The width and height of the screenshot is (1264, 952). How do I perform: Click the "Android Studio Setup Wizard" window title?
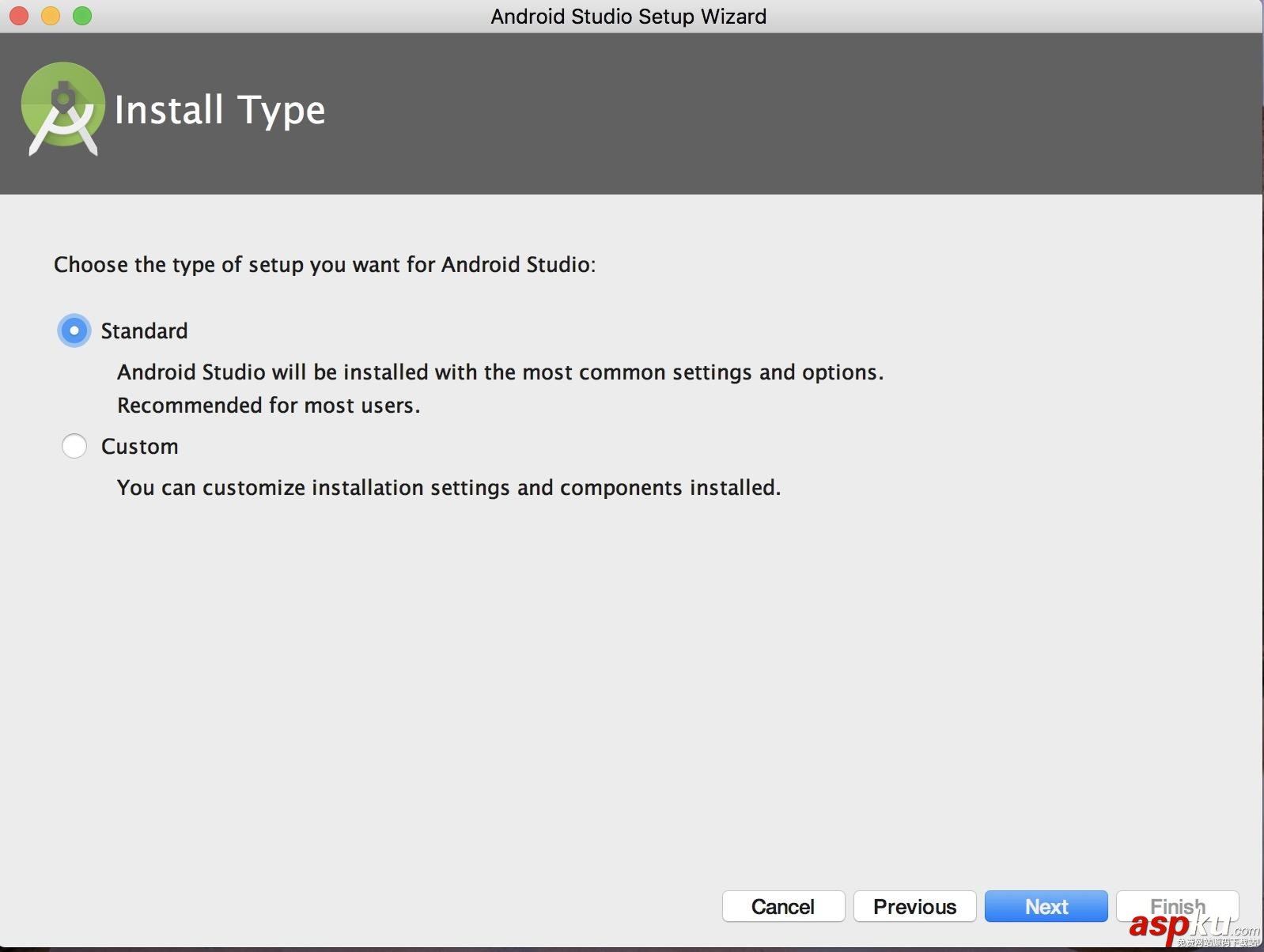[x=629, y=16]
